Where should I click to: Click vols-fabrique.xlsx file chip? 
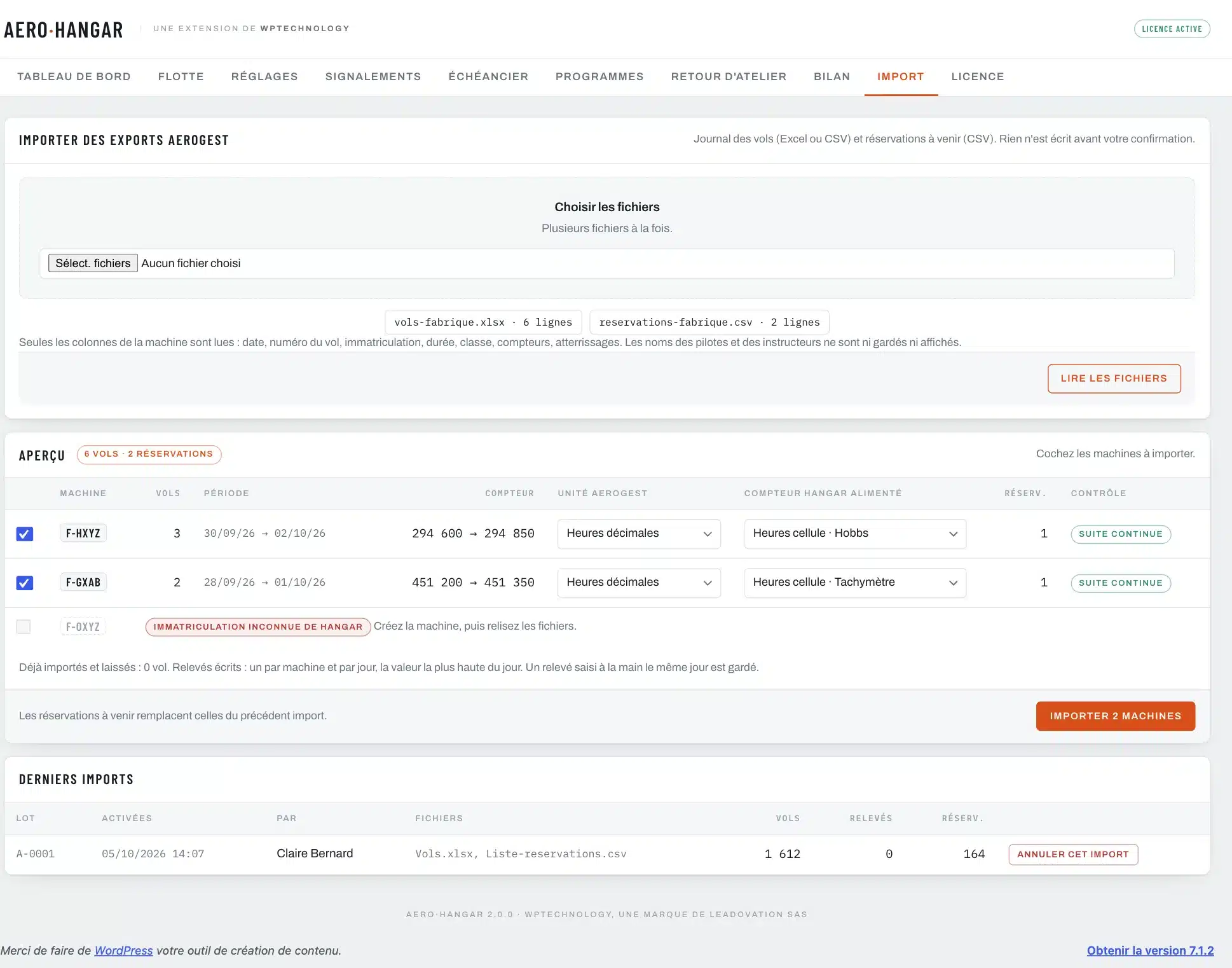[x=483, y=322]
